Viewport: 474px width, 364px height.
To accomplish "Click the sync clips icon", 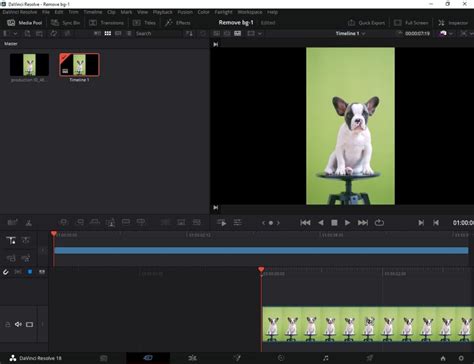I will point(53,33).
